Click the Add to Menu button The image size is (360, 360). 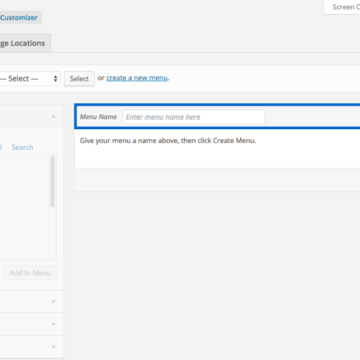point(30,273)
